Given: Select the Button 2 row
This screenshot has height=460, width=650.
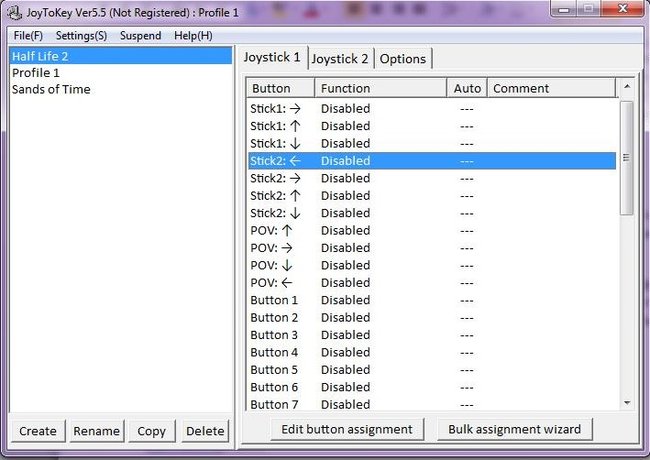Looking at the screenshot, I should (432, 317).
